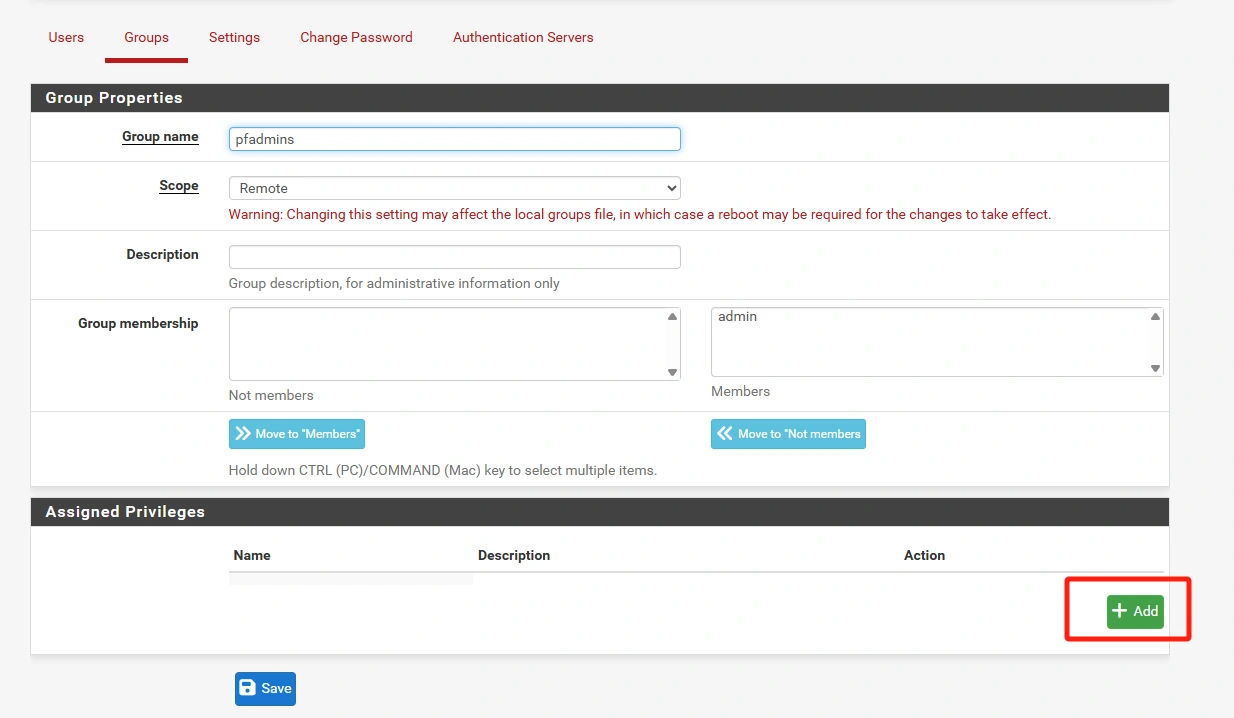Click the Scope label
The height and width of the screenshot is (718, 1234).
click(179, 186)
